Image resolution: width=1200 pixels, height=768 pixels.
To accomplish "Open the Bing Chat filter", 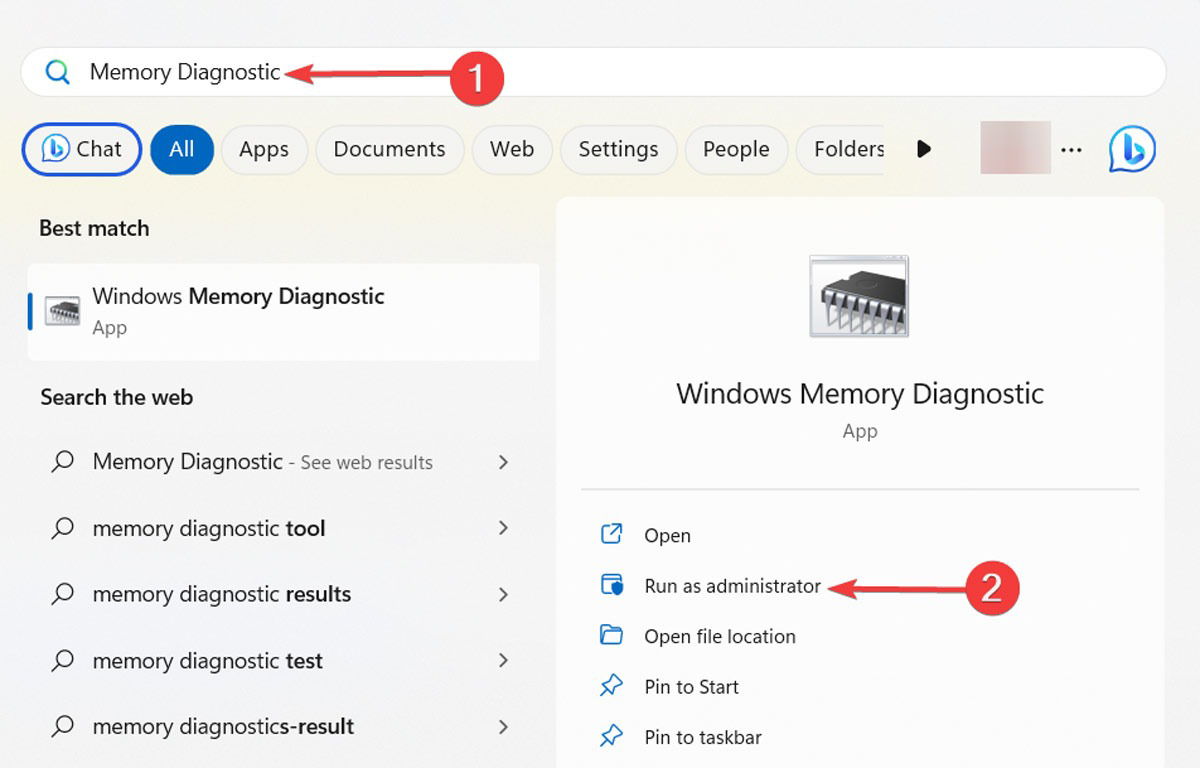I will 82,150.
